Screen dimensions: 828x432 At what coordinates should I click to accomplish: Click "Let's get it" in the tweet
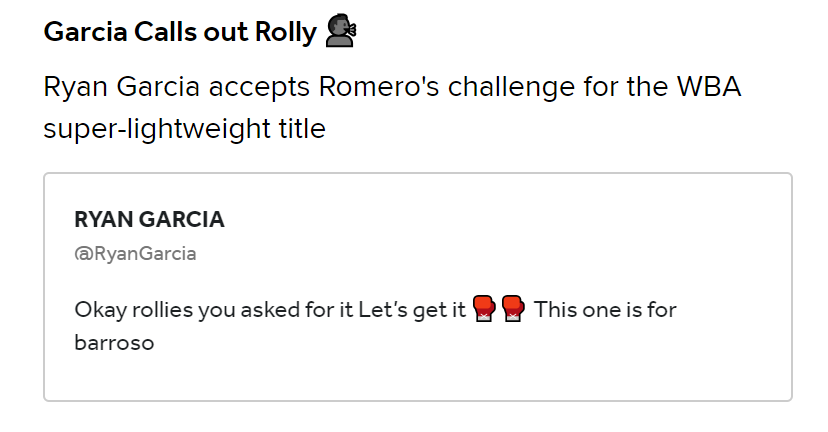[x=412, y=309]
